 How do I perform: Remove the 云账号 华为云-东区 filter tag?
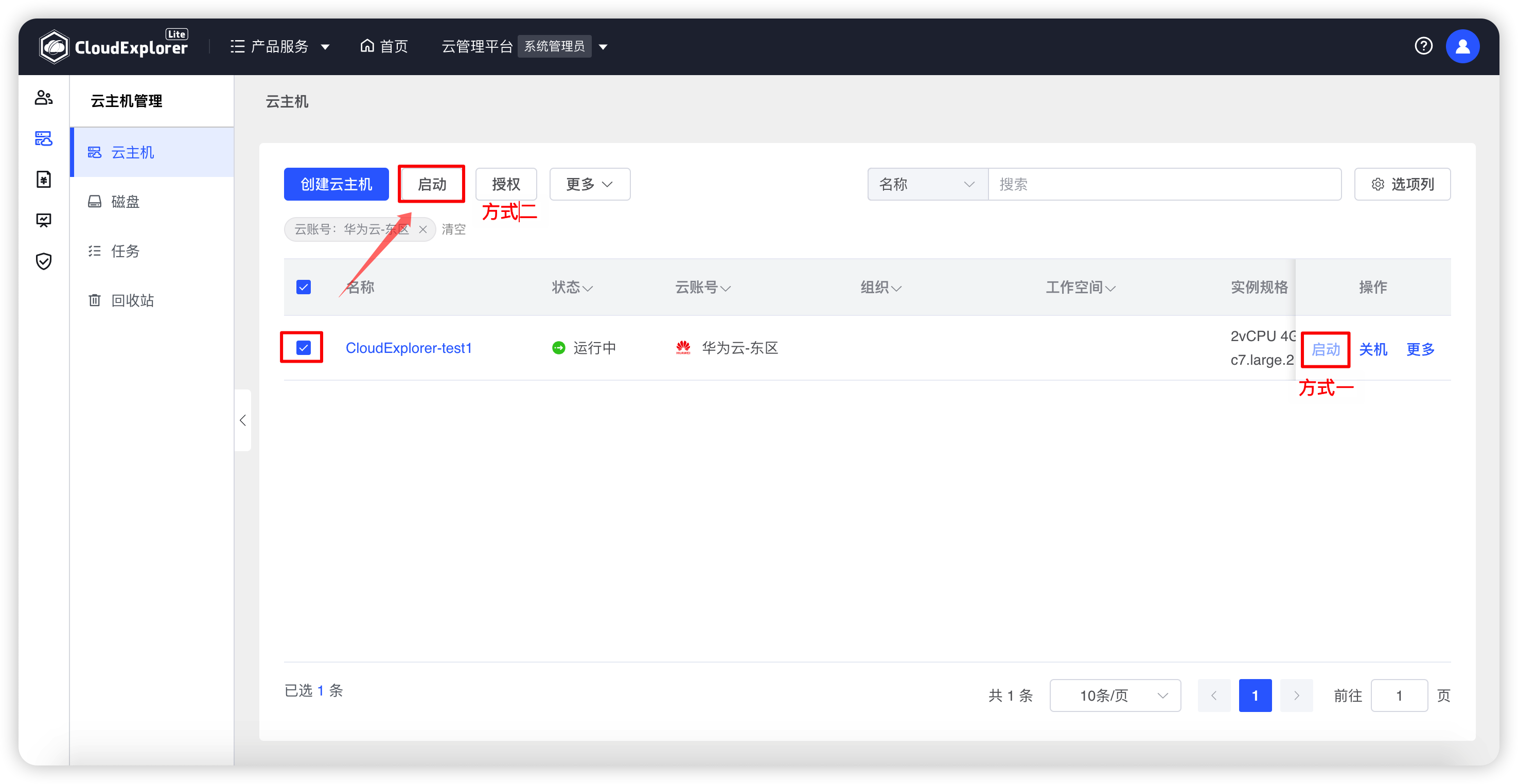423,230
